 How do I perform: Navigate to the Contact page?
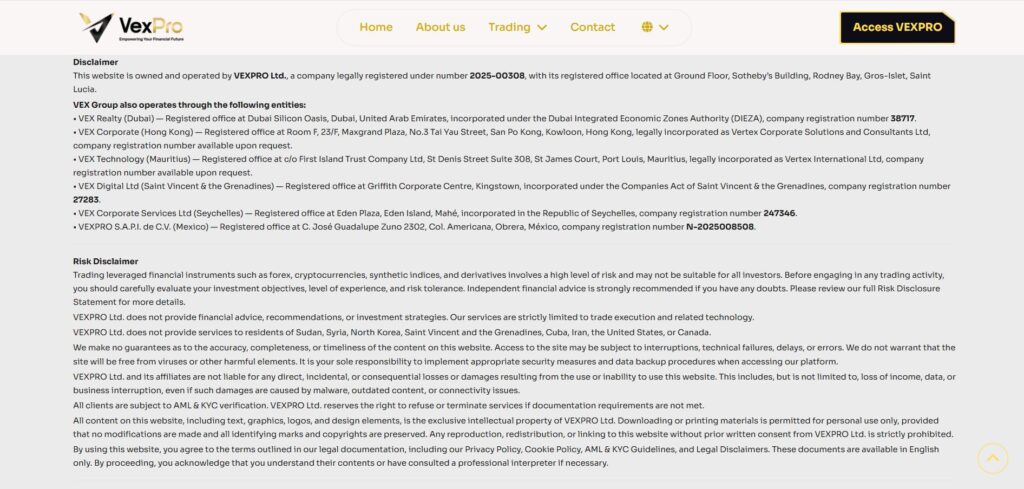tap(592, 27)
